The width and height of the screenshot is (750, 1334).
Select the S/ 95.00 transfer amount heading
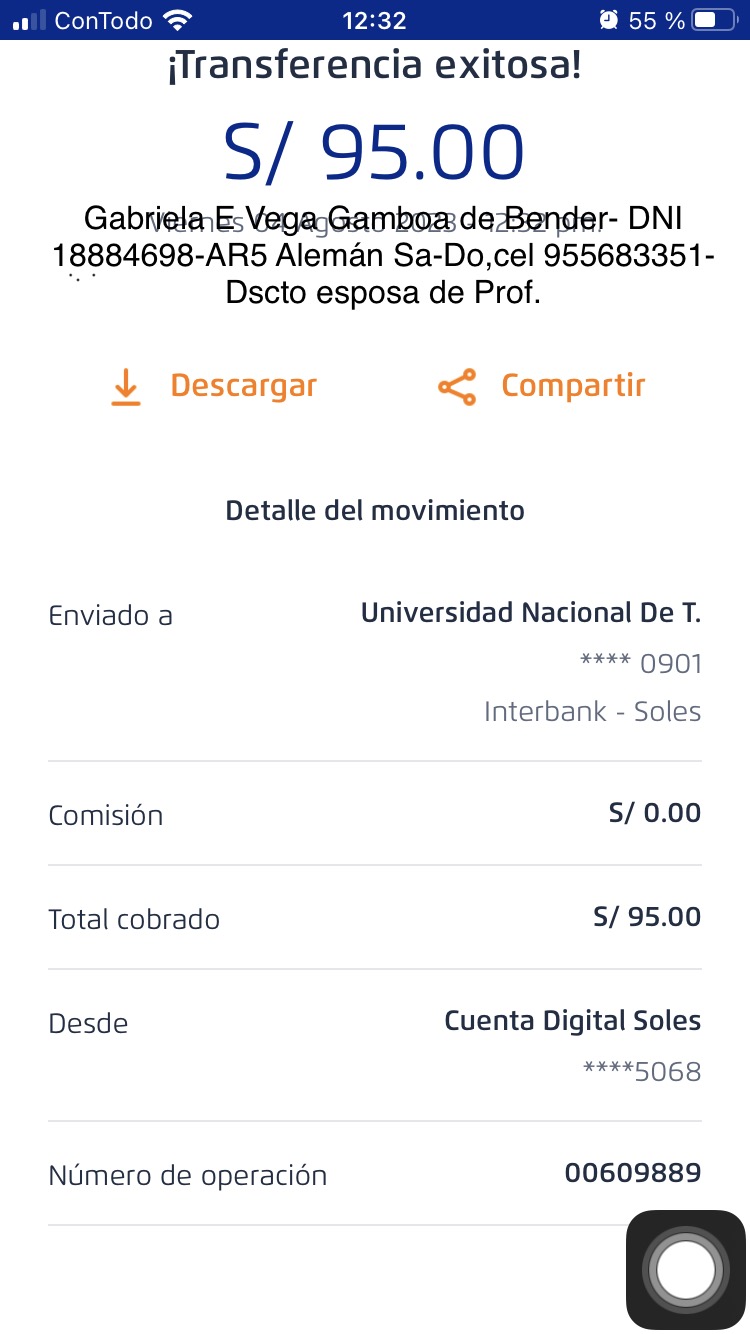point(374,153)
